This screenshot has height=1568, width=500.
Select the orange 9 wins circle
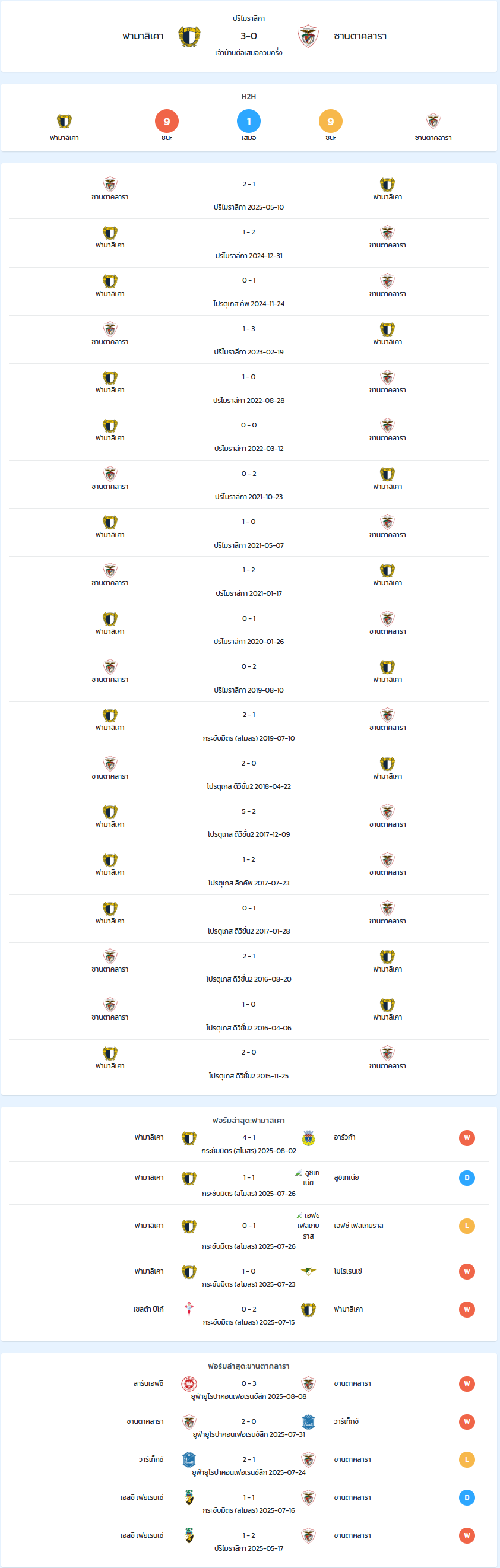tap(167, 121)
